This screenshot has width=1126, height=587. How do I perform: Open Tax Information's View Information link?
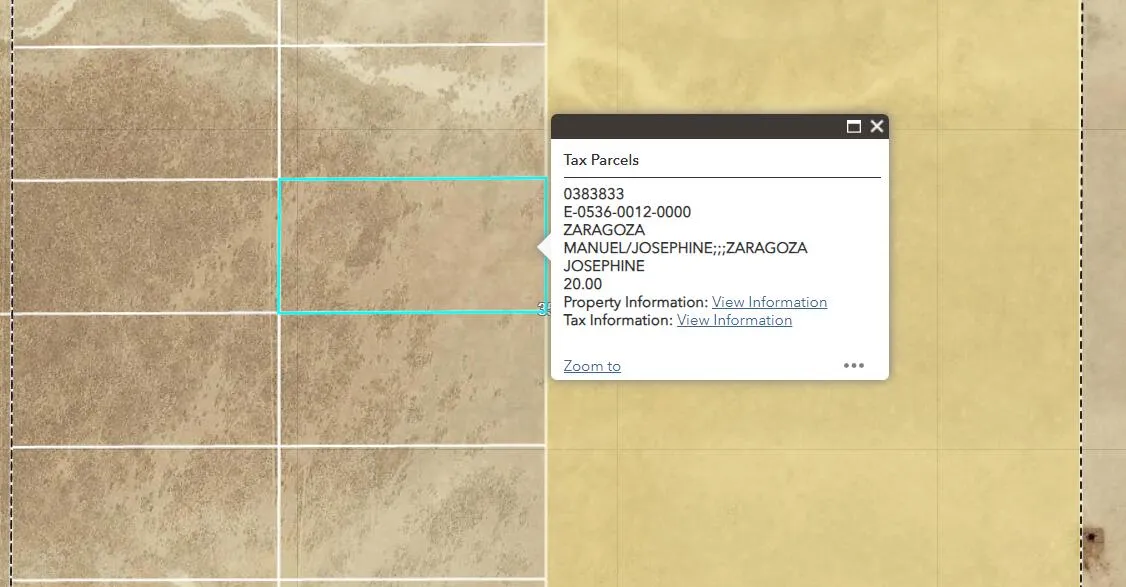pos(734,320)
